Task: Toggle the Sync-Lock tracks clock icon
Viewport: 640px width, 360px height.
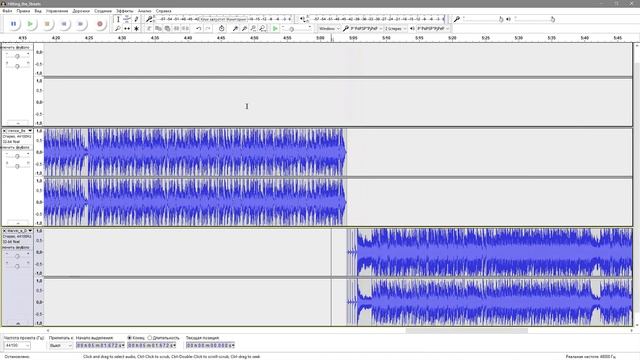Action: click(221, 29)
